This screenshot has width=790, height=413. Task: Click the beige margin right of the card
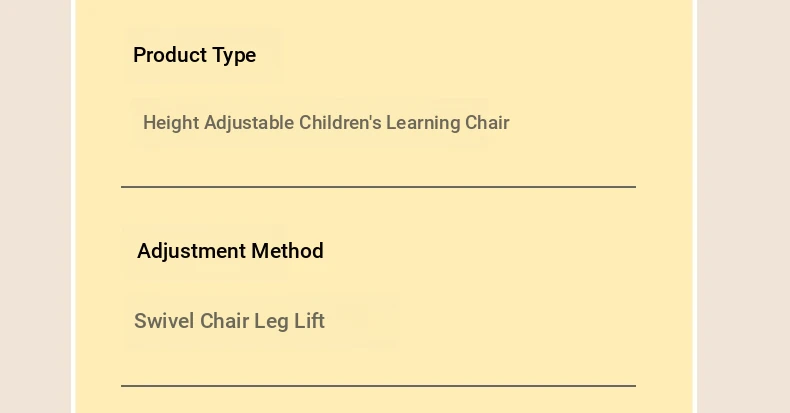(x=744, y=206)
